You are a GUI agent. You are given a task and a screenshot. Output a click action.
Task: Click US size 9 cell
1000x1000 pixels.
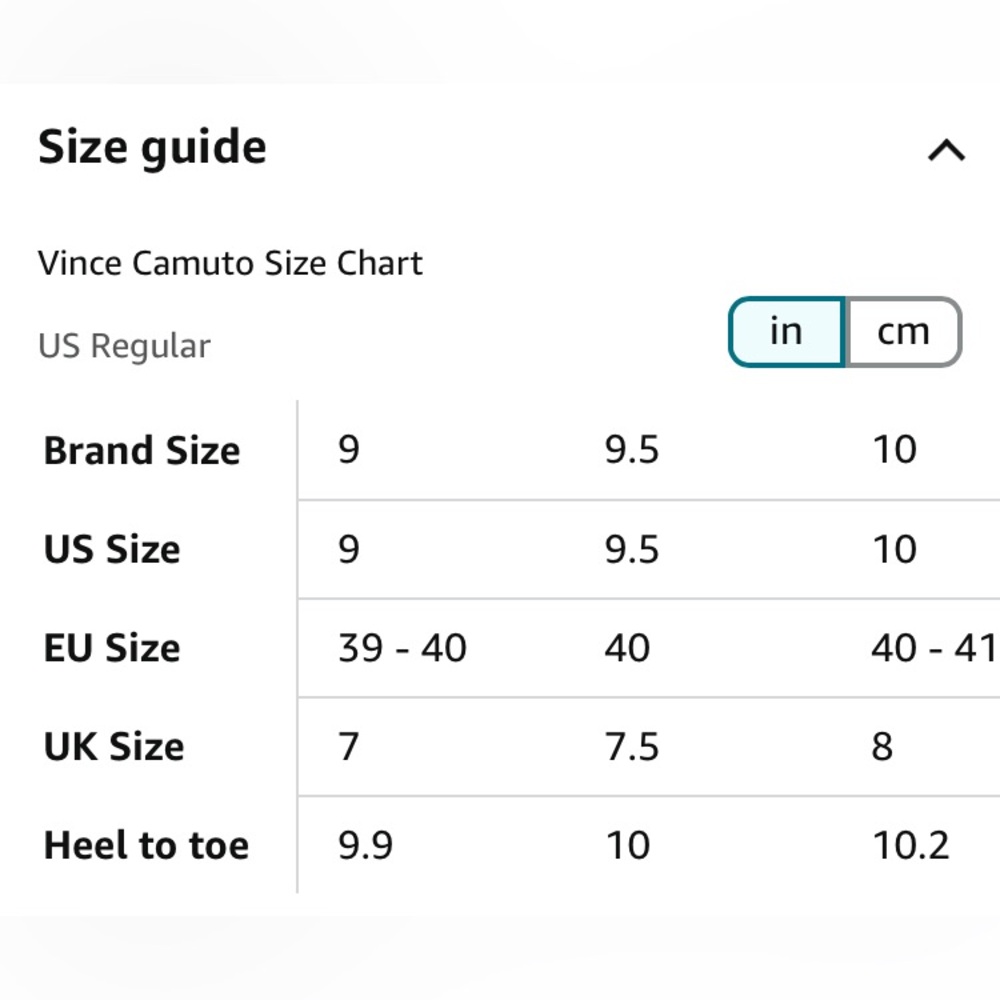(x=349, y=549)
